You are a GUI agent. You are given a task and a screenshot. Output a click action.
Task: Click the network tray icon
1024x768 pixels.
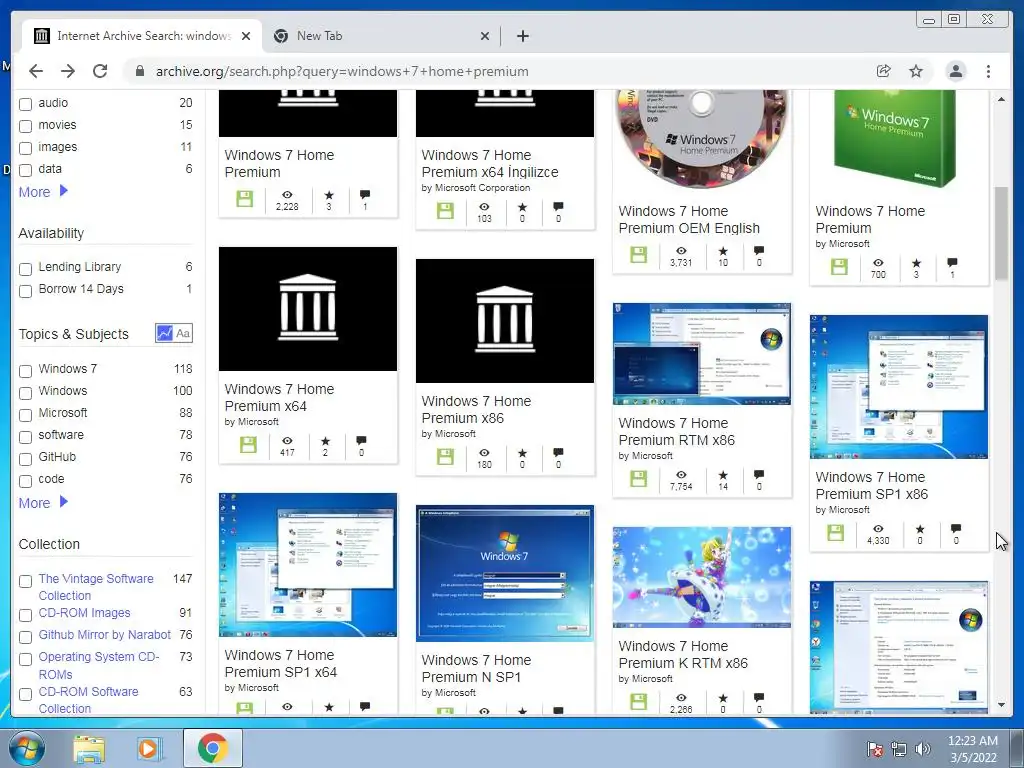[x=899, y=749]
